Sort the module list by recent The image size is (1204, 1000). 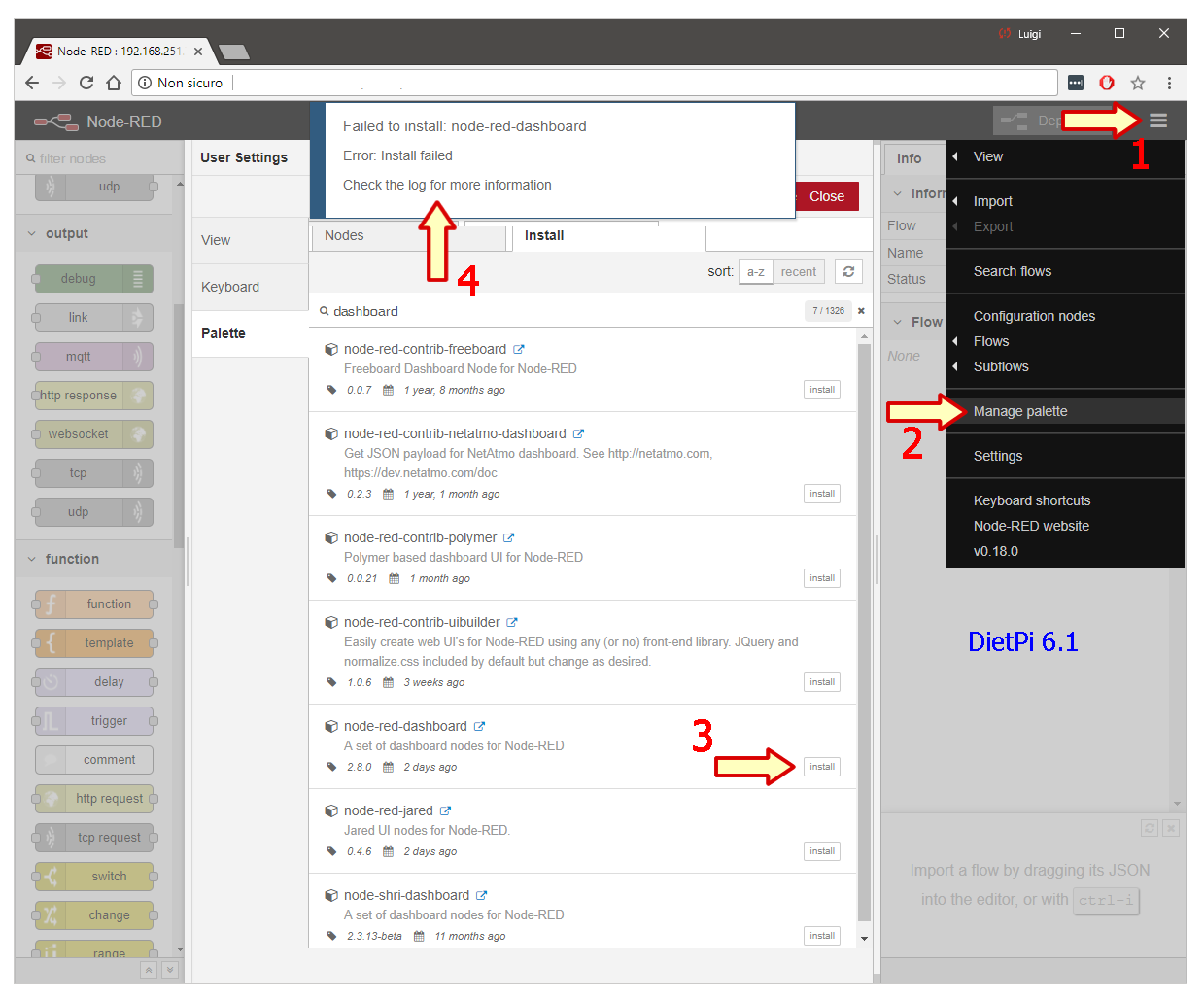tap(798, 272)
